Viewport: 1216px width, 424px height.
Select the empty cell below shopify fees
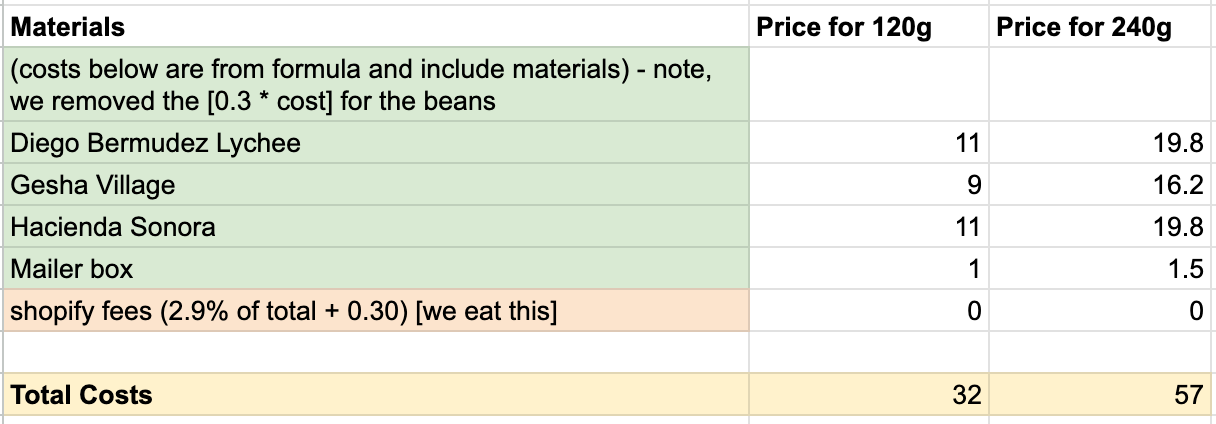coord(377,353)
